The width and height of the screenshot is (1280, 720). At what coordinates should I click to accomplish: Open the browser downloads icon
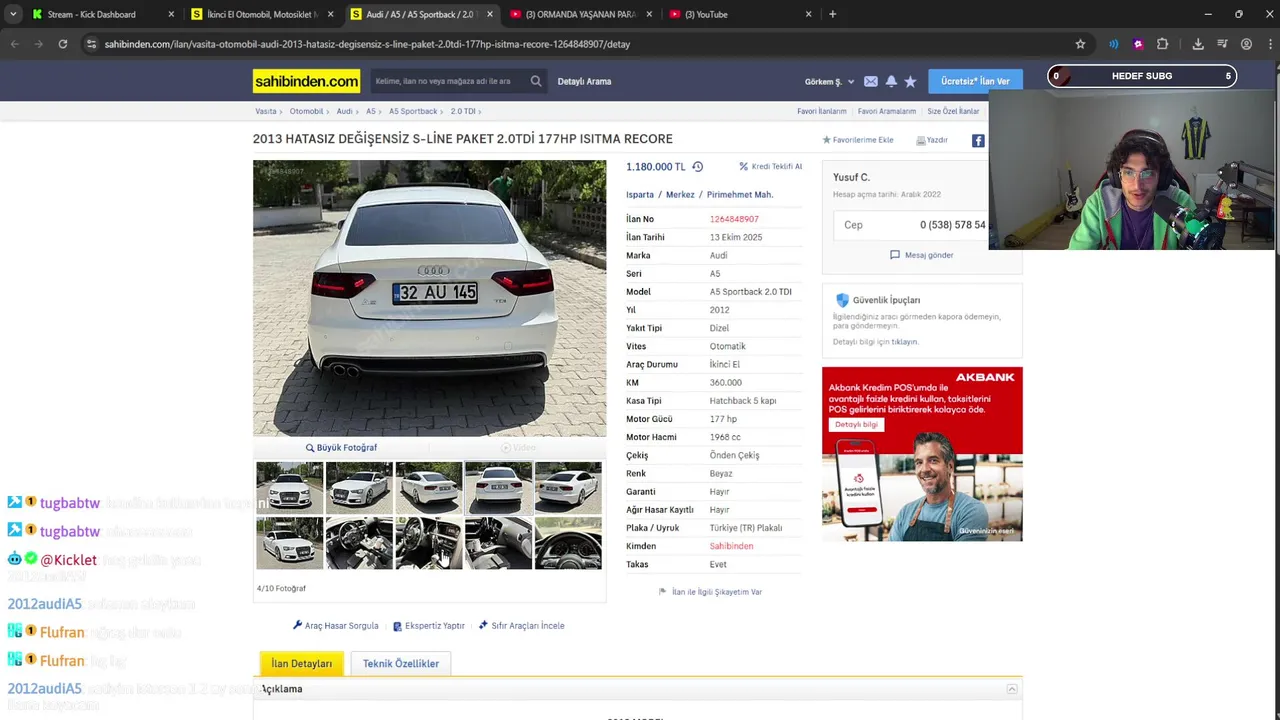click(x=1198, y=44)
